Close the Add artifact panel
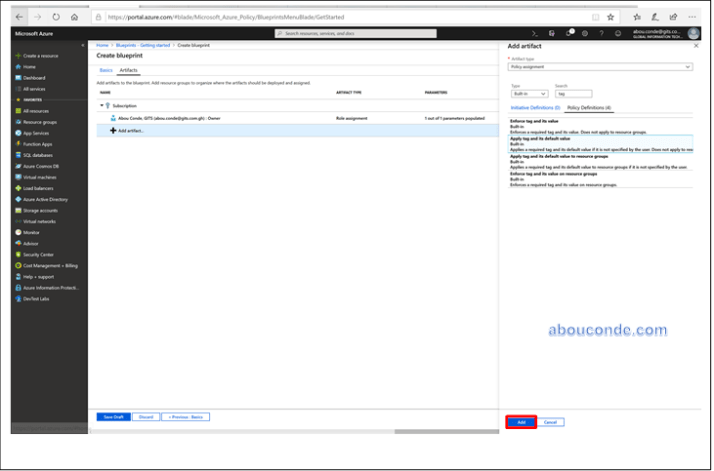The width and height of the screenshot is (714, 471). click(696, 46)
